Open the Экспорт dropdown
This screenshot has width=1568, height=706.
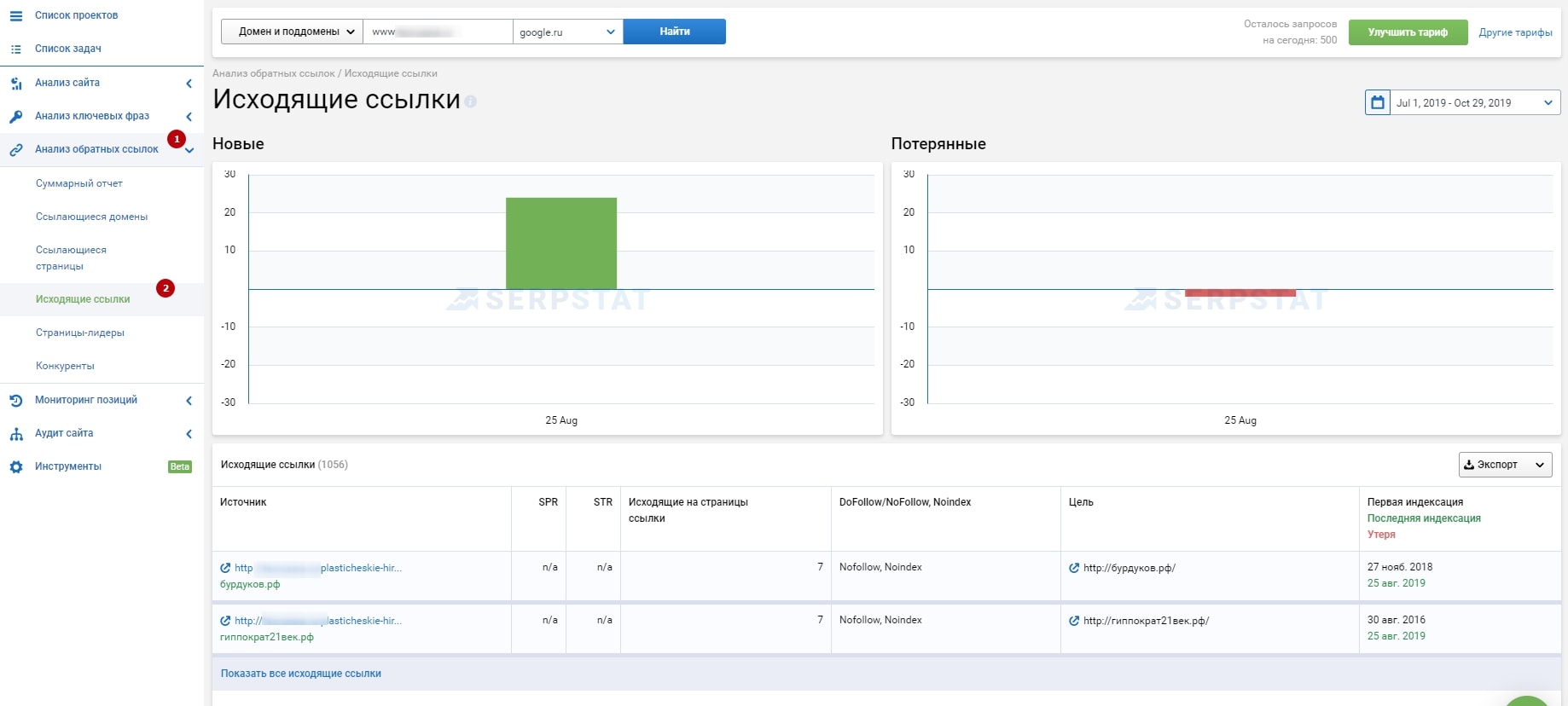point(1505,465)
